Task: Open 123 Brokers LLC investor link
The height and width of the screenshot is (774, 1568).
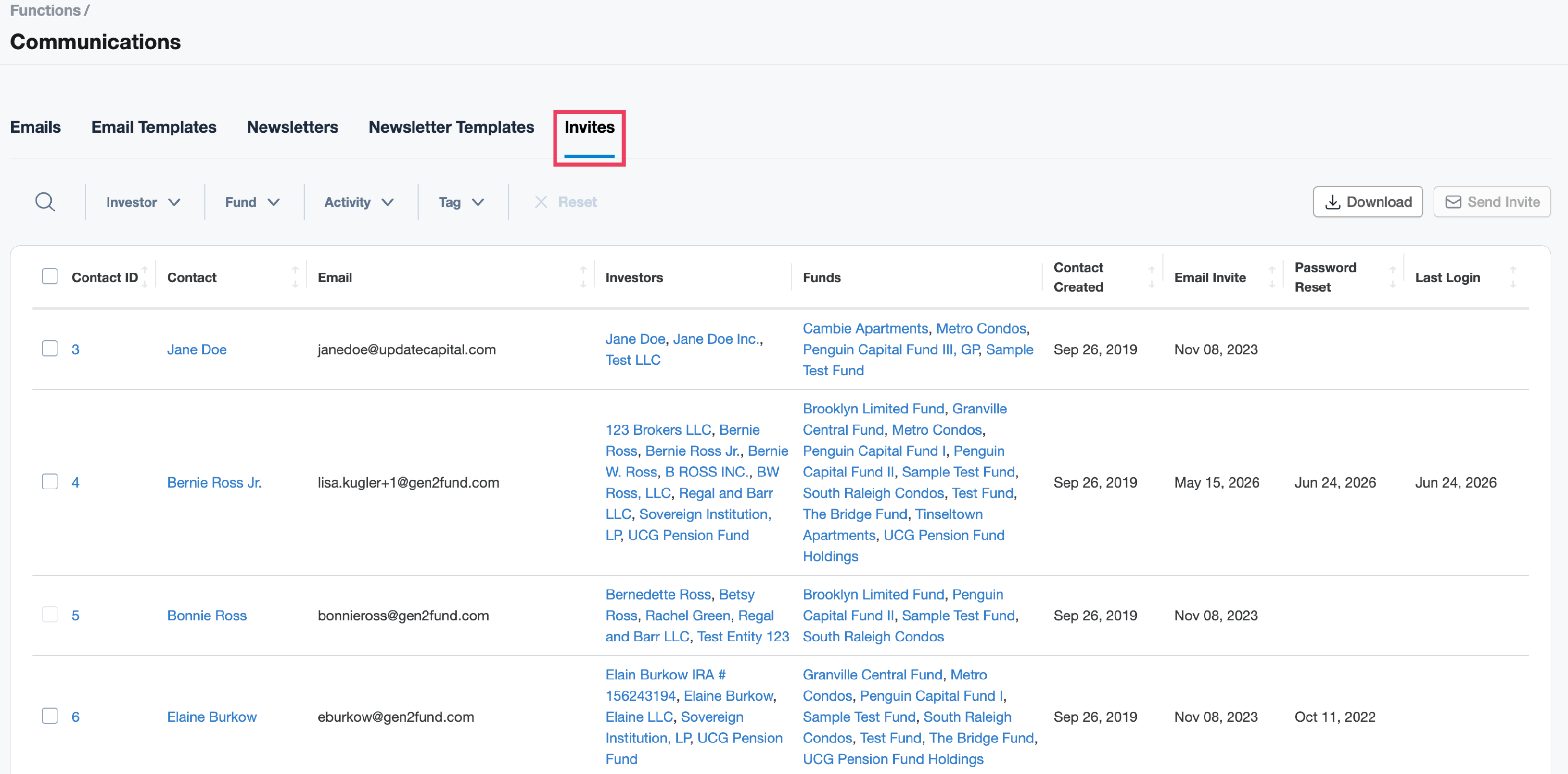Action: point(658,430)
